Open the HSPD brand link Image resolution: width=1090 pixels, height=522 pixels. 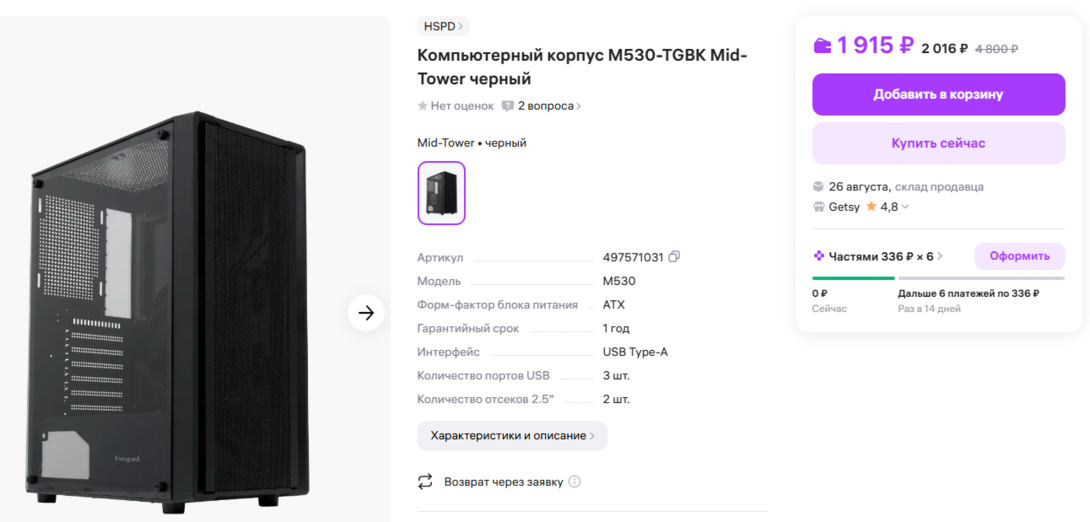tap(443, 26)
